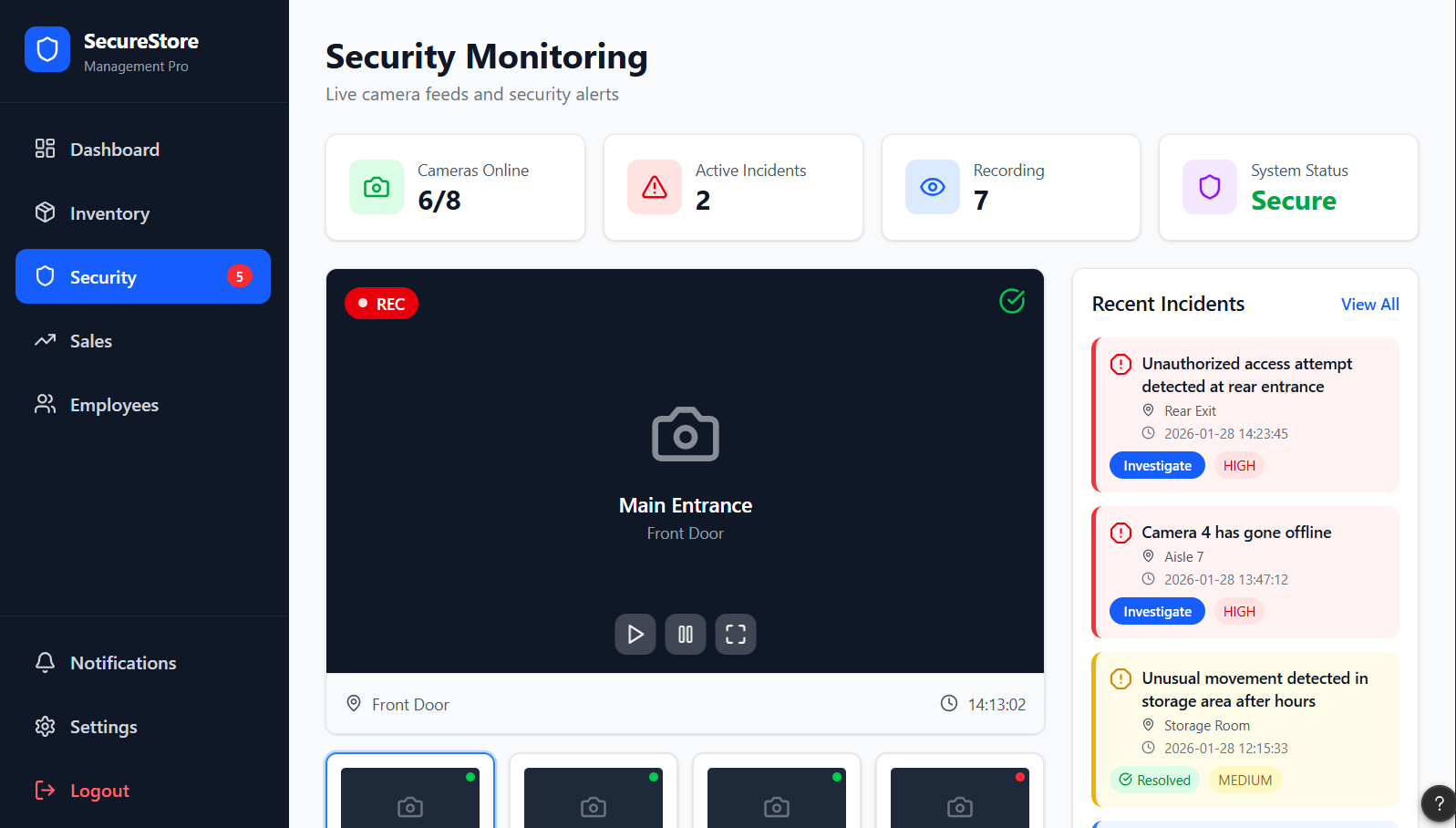Click the green checkmark on camera feed
This screenshot has width=1456, height=828.
click(x=1012, y=301)
